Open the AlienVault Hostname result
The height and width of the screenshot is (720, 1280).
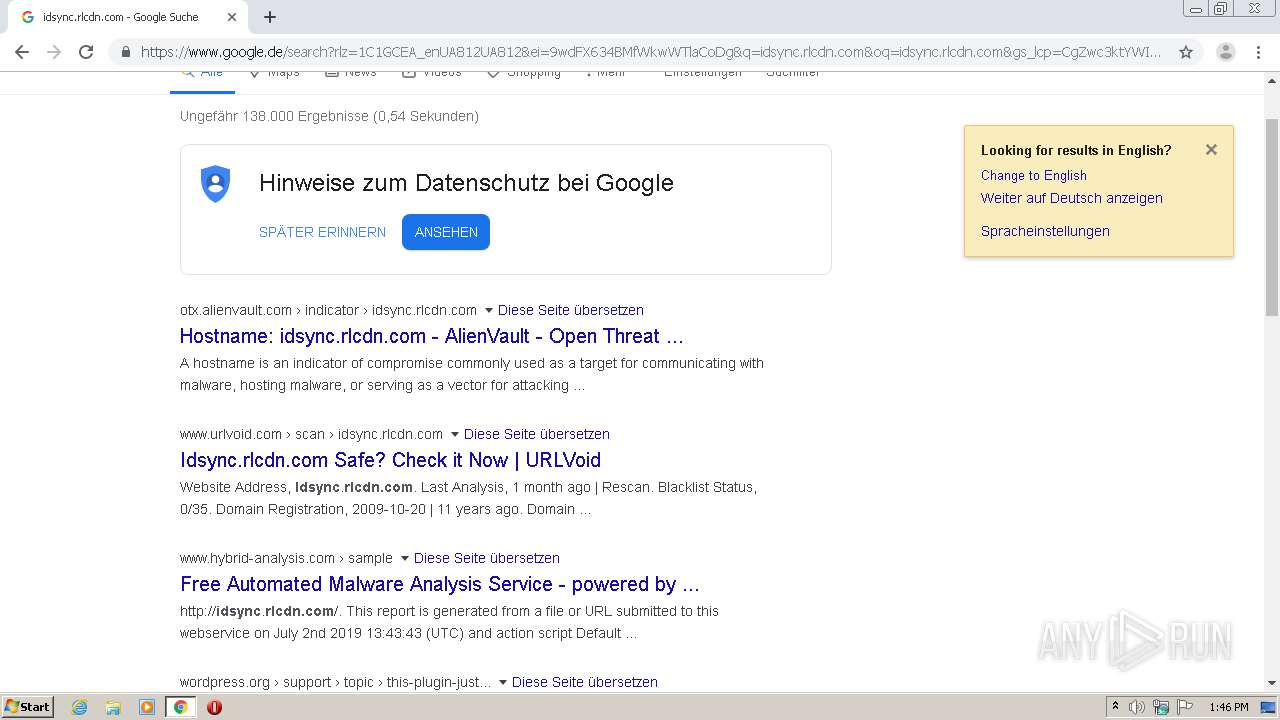point(432,336)
